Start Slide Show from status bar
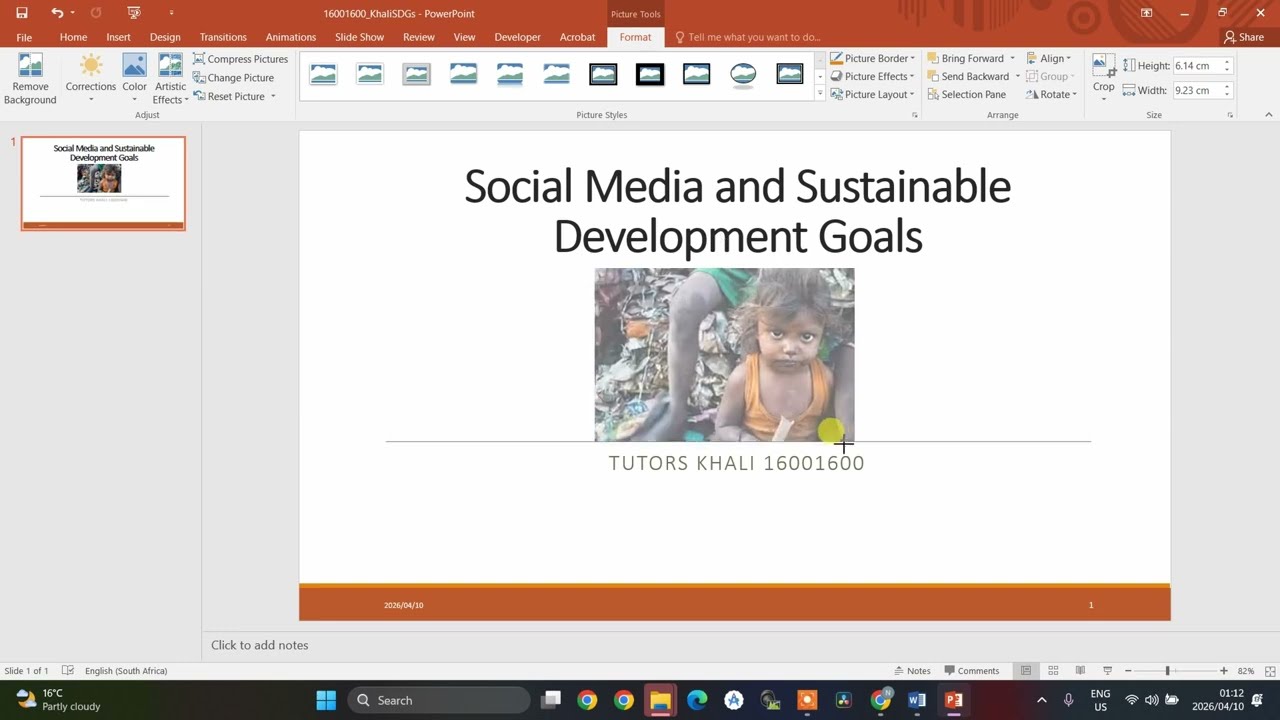 1107,671
